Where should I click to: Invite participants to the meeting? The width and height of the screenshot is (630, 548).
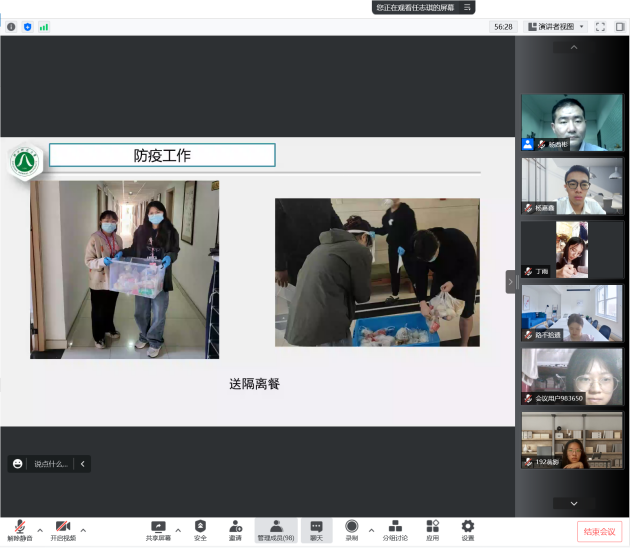coord(235,530)
